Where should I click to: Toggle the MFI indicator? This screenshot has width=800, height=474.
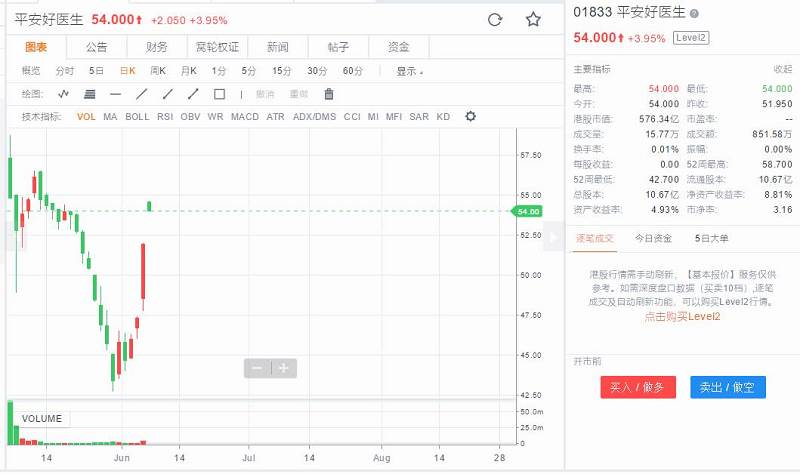[394, 117]
